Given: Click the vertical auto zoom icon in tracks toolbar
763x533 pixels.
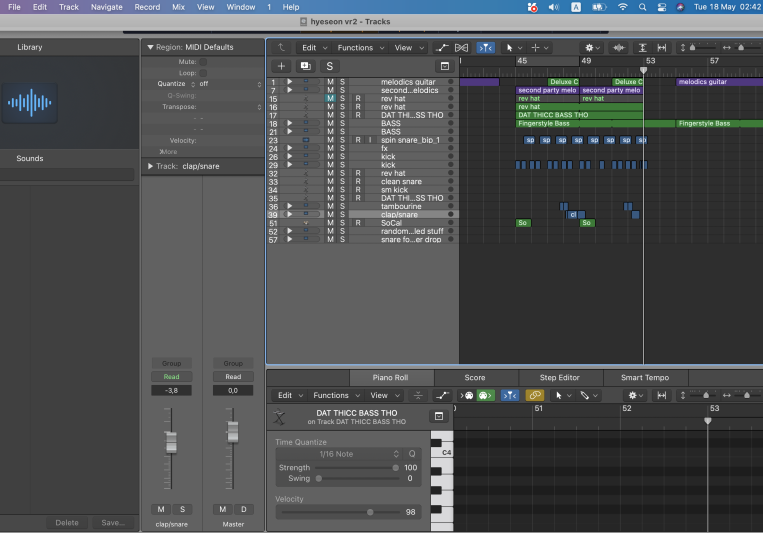Looking at the screenshot, I should 642,47.
